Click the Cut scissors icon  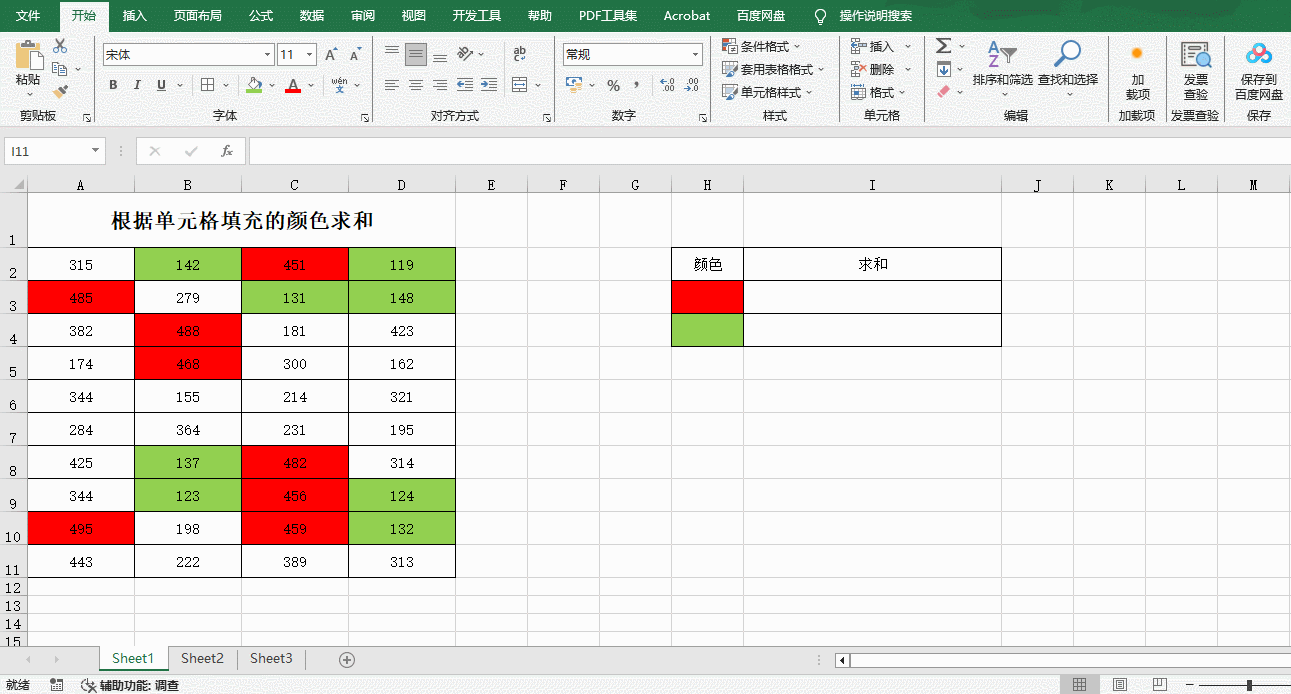[x=60, y=46]
